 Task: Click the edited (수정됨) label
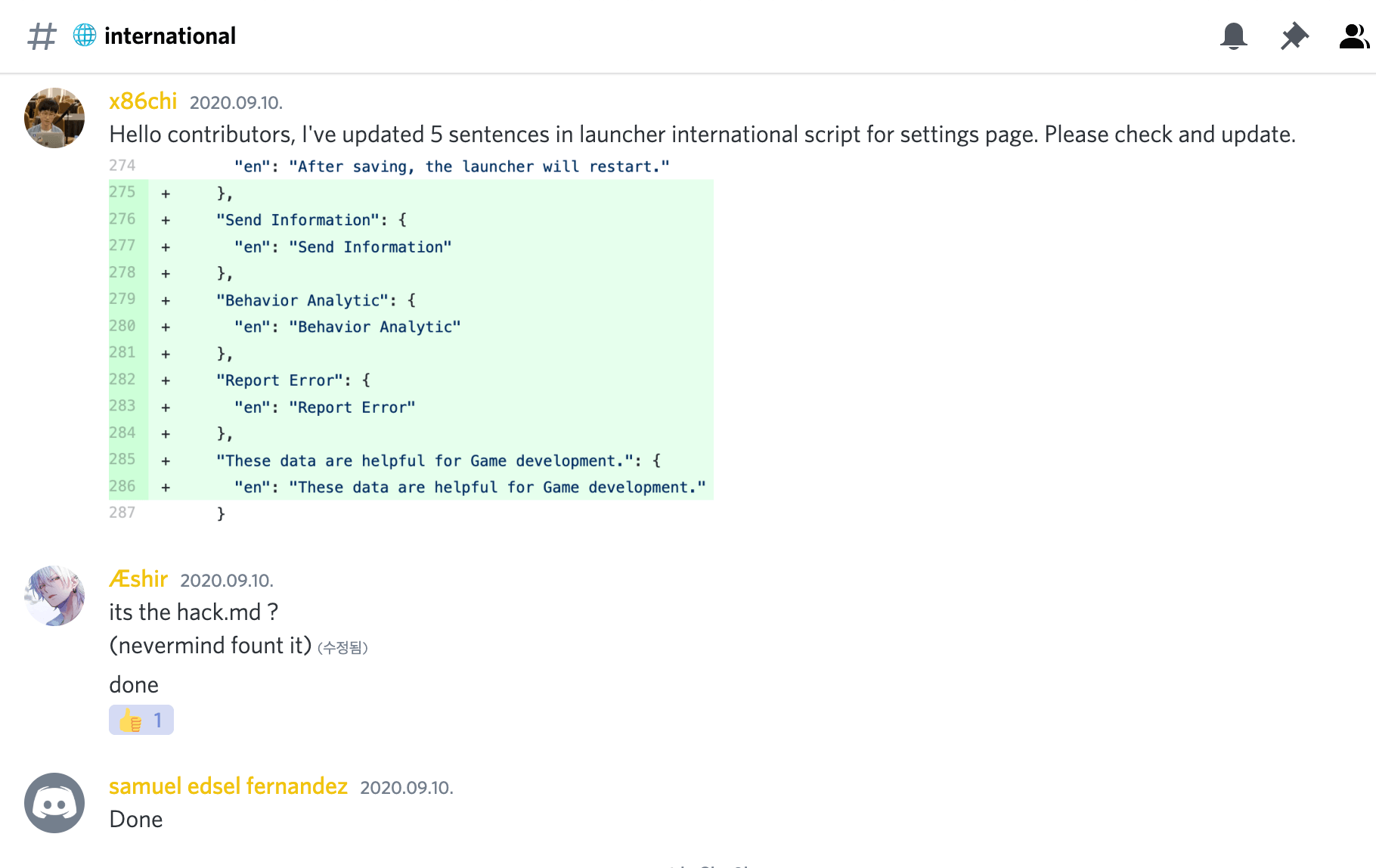coord(342,648)
